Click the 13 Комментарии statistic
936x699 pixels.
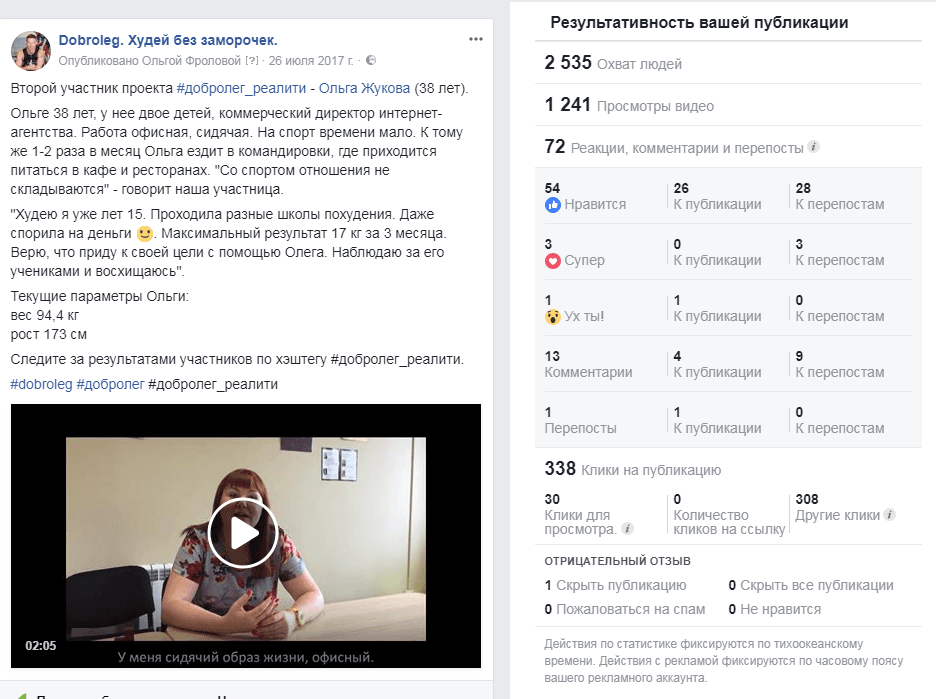[588, 364]
